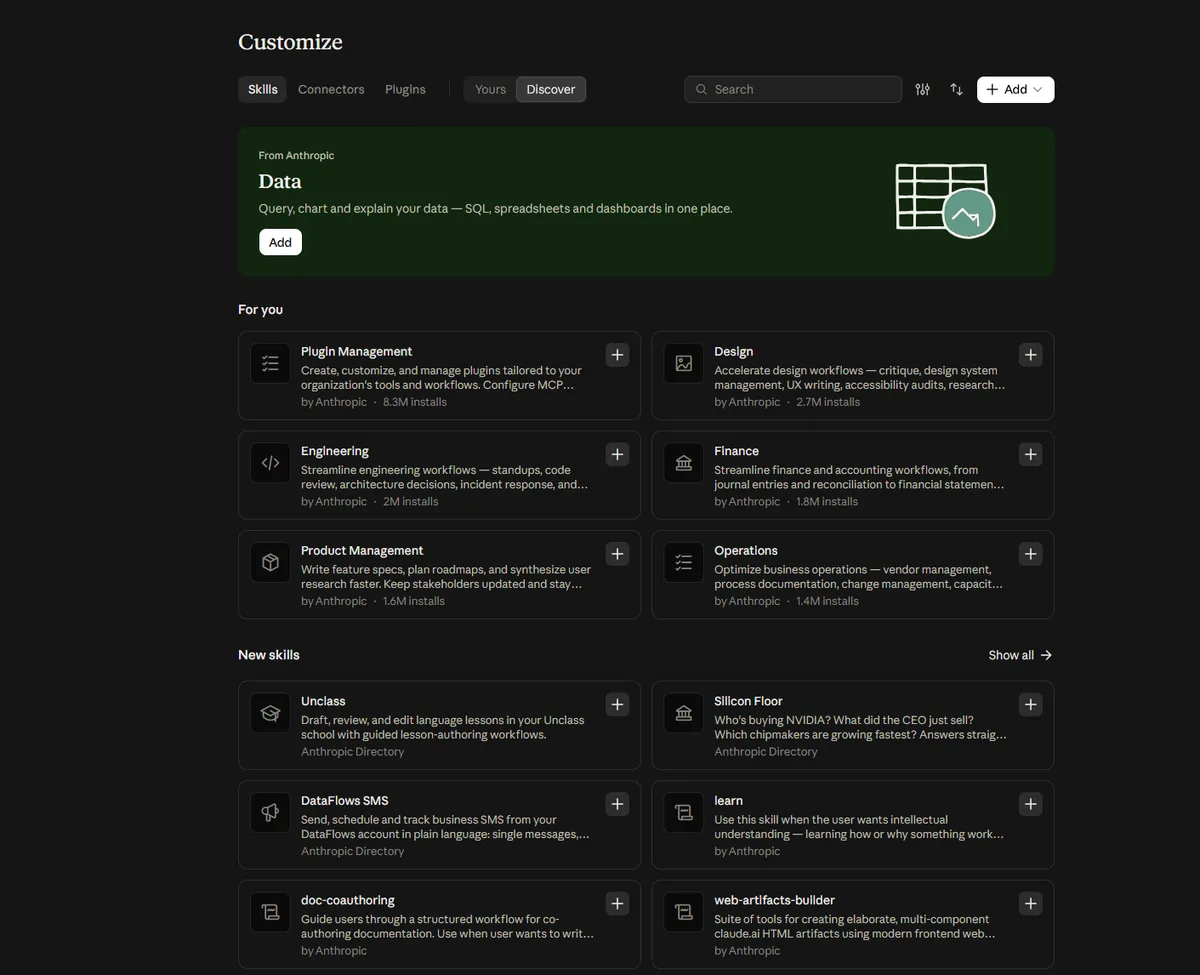Click the learn skill description text
The image size is (1200, 975).
pyautogui.click(x=859, y=826)
